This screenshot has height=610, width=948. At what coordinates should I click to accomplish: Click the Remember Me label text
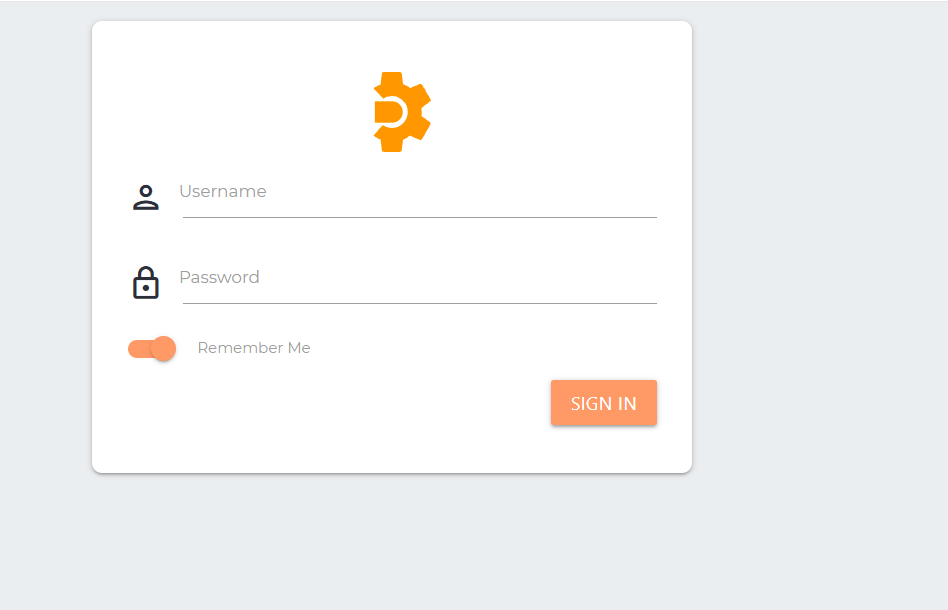pyautogui.click(x=253, y=348)
